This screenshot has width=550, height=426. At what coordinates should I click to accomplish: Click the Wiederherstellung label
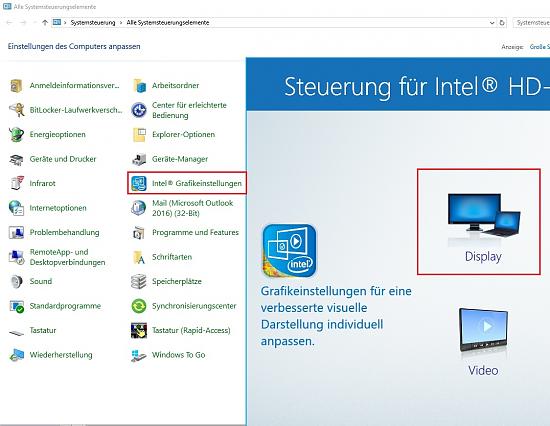[61, 355]
